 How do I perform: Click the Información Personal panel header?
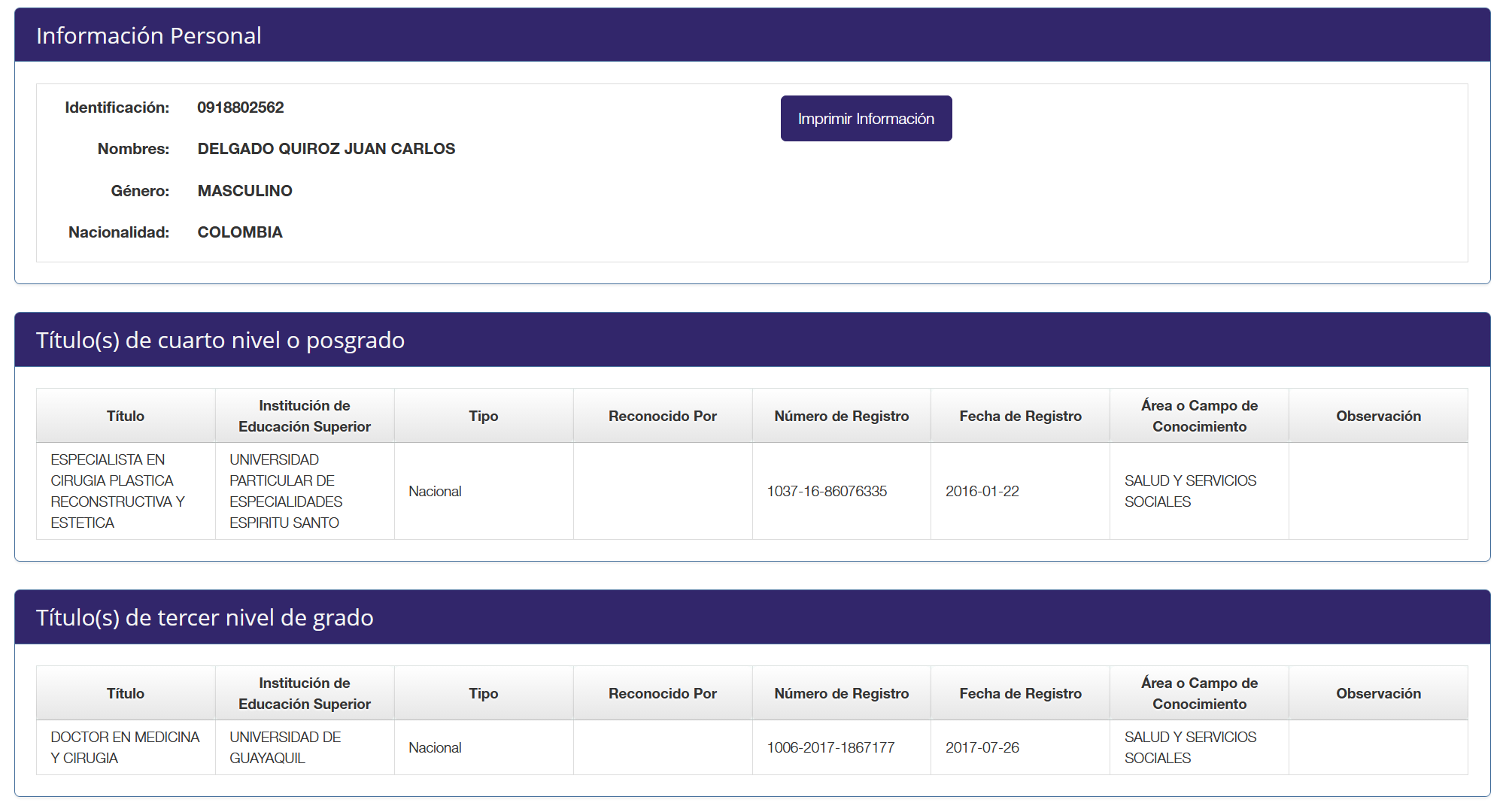(x=149, y=35)
